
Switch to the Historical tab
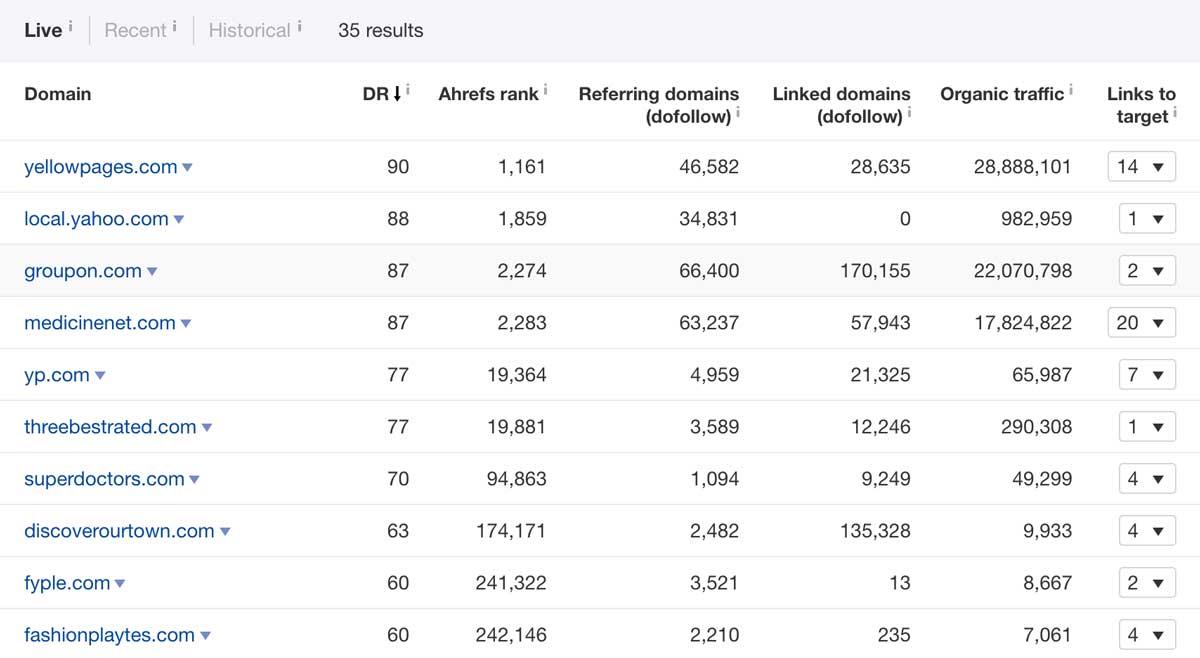(249, 30)
